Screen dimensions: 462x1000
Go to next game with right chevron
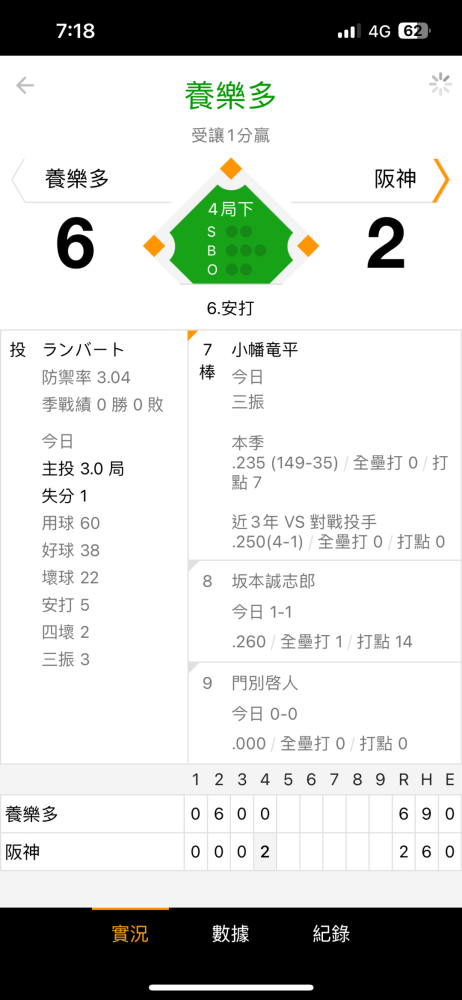pyautogui.click(x=441, y=180)
